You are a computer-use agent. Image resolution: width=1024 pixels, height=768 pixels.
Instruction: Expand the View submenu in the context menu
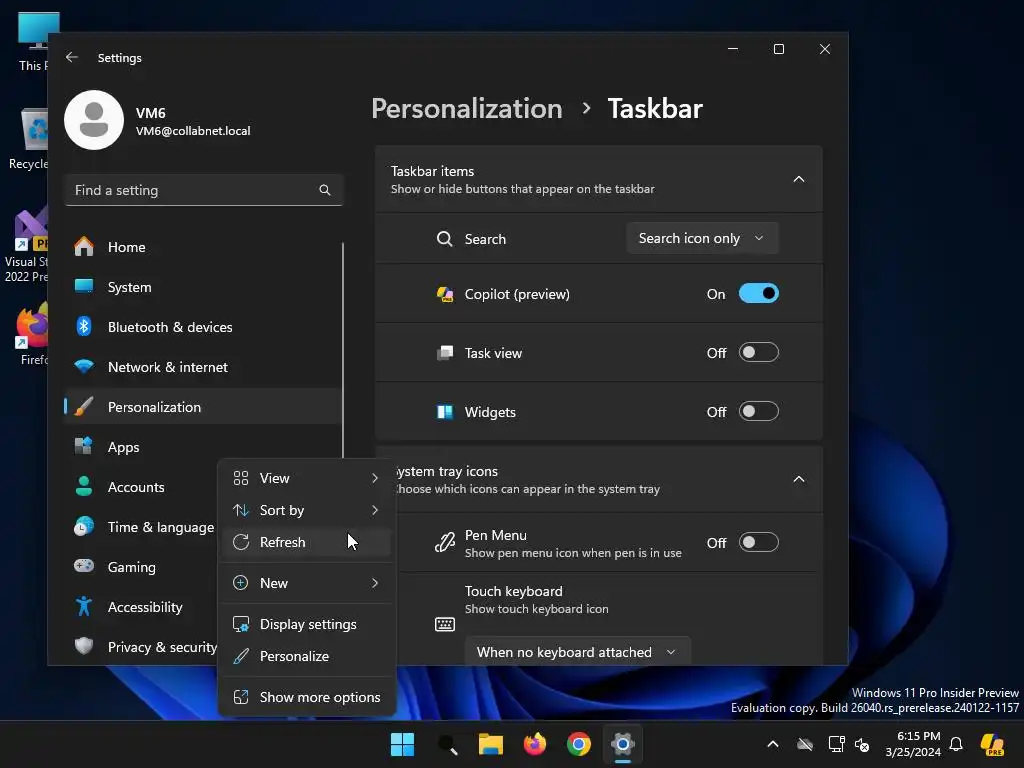306,478
